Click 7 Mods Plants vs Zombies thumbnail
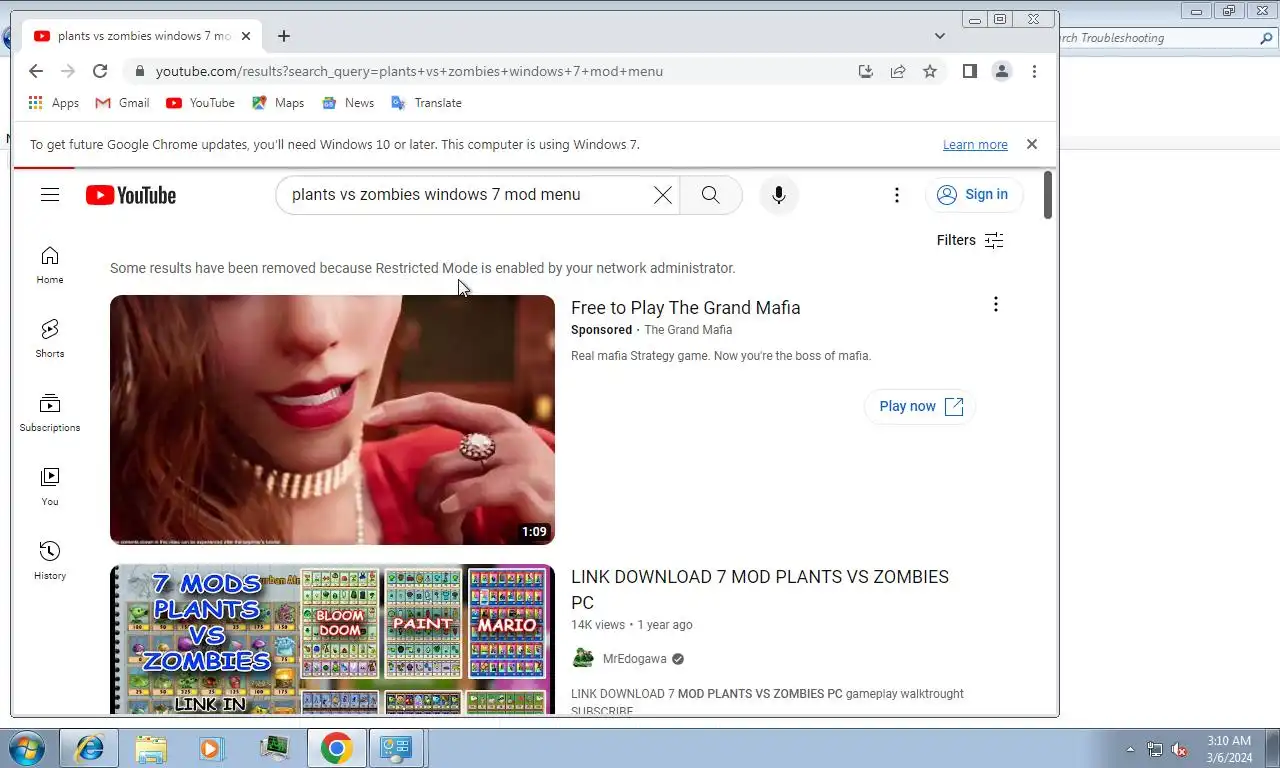Image resolution: width=1280 pixels, height=768 pixels. (332, 640)
